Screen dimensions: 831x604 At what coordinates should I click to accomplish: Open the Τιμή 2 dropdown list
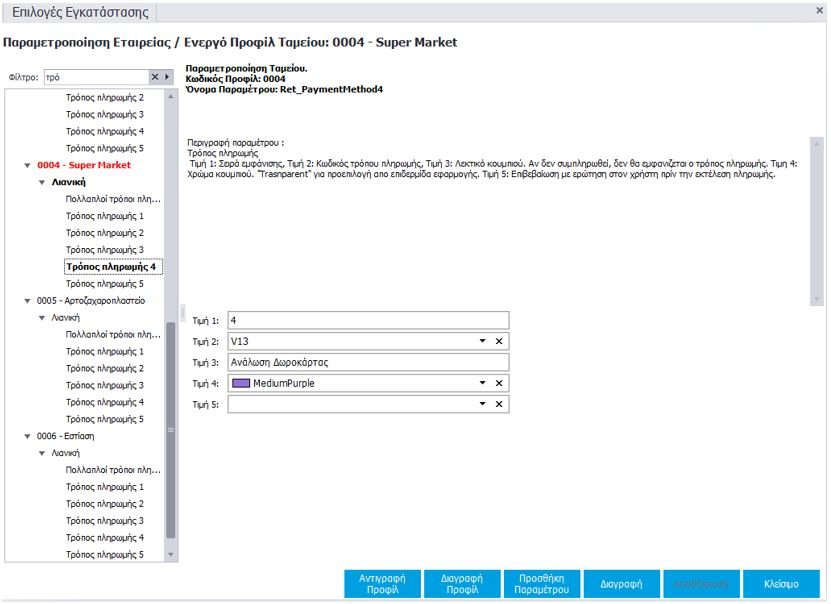(482, 341)
